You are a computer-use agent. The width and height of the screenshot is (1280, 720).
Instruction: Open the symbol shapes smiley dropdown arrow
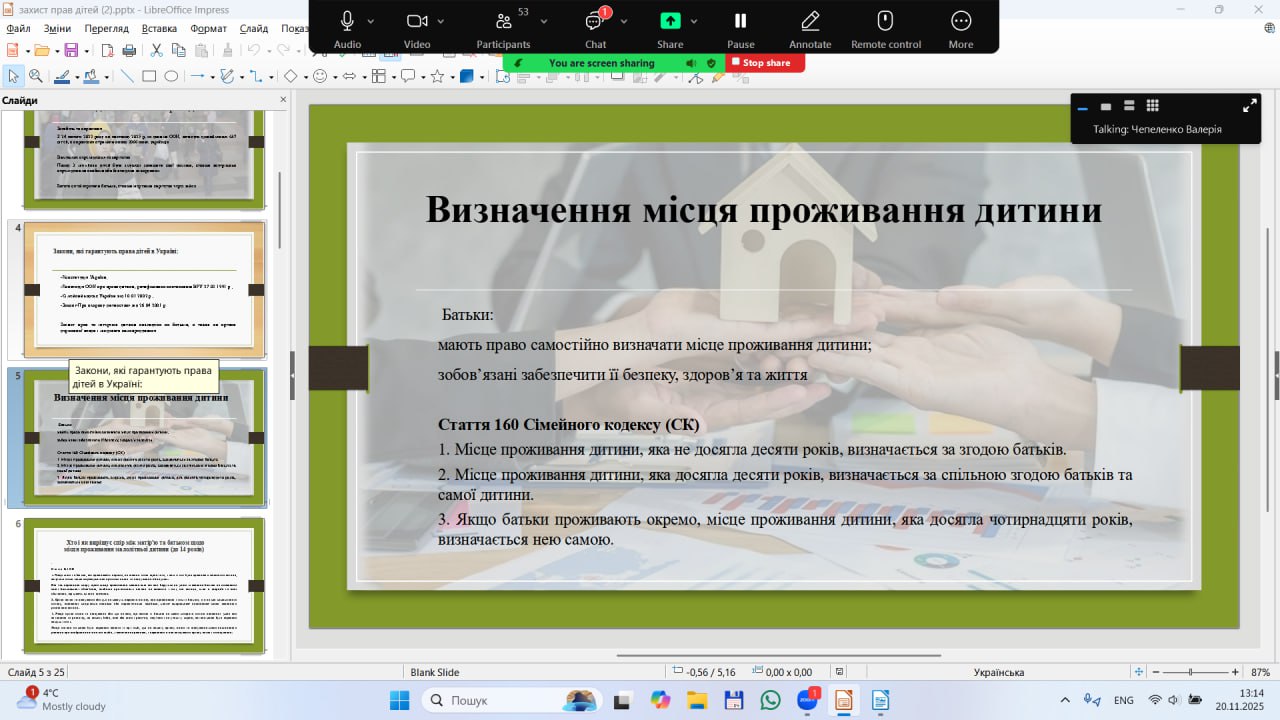334,77
